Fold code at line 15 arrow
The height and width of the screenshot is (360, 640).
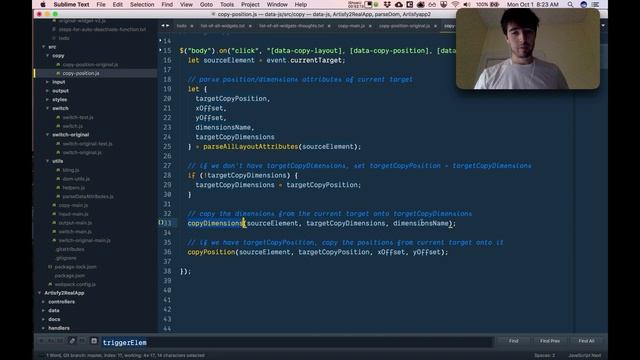coord(160,50)
